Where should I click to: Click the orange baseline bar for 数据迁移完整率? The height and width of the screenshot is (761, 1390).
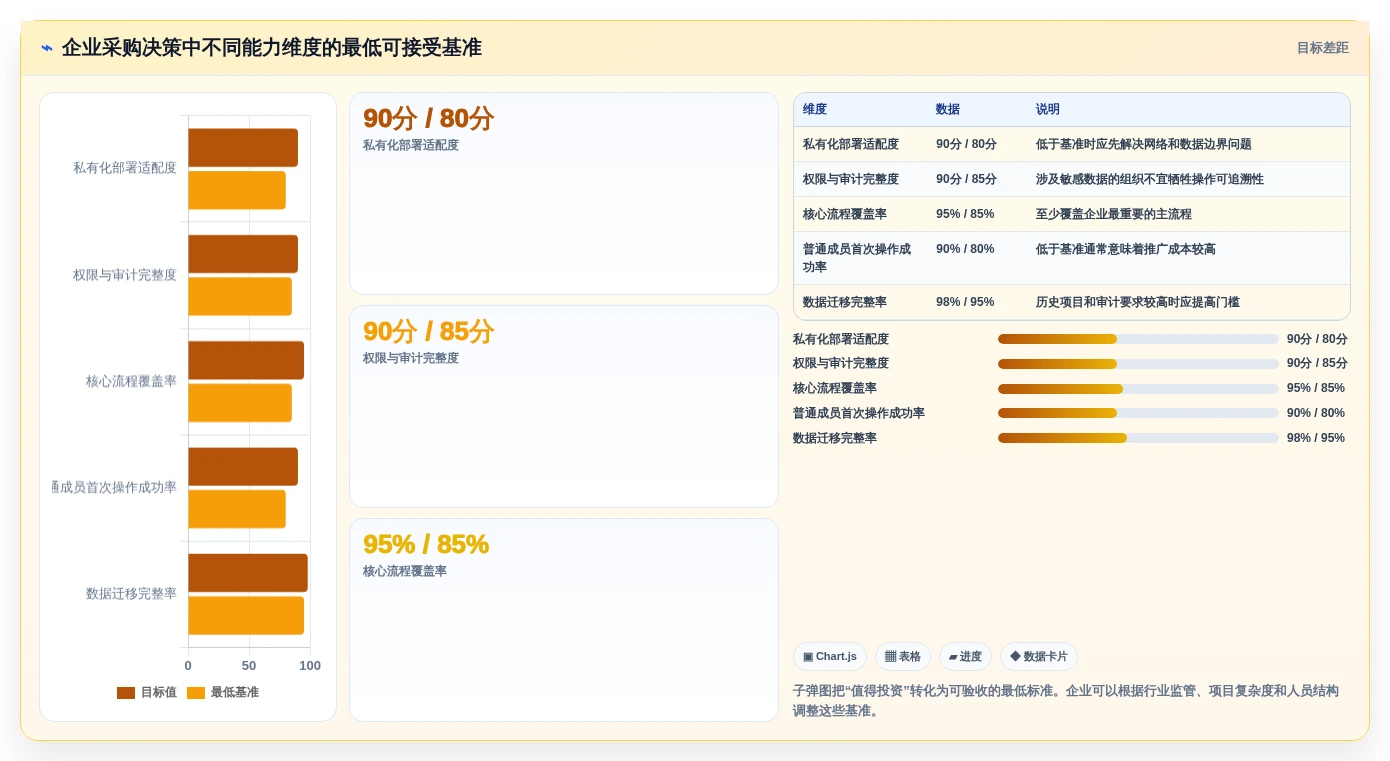[x=246, y=615]
